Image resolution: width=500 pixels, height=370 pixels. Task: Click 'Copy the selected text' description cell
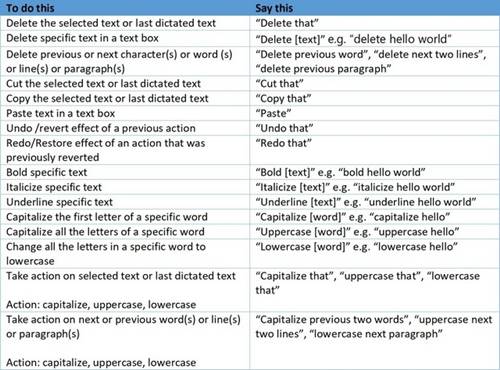(x=125, y=99)
